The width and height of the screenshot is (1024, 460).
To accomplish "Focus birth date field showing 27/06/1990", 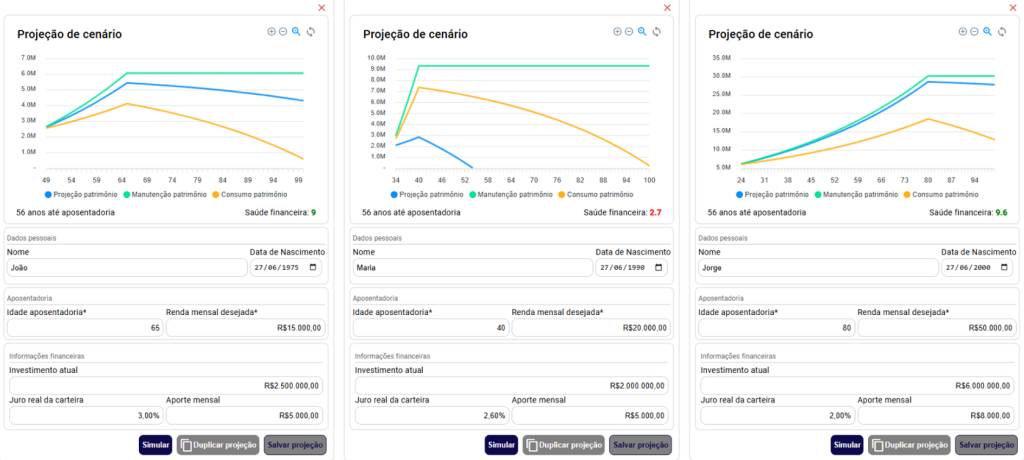I will tap(632, 267).
